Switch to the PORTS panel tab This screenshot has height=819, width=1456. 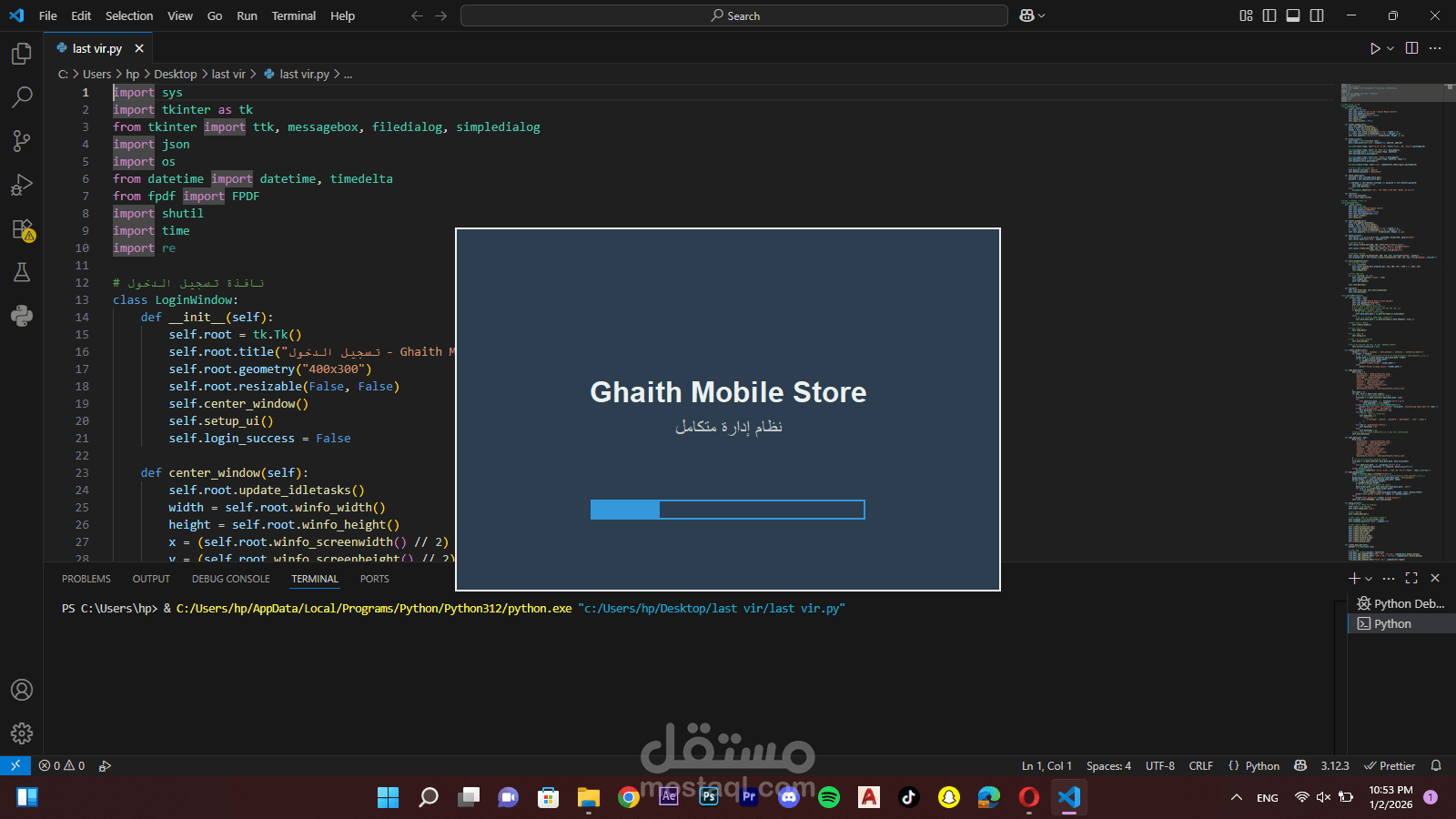(x=374, y=579)
